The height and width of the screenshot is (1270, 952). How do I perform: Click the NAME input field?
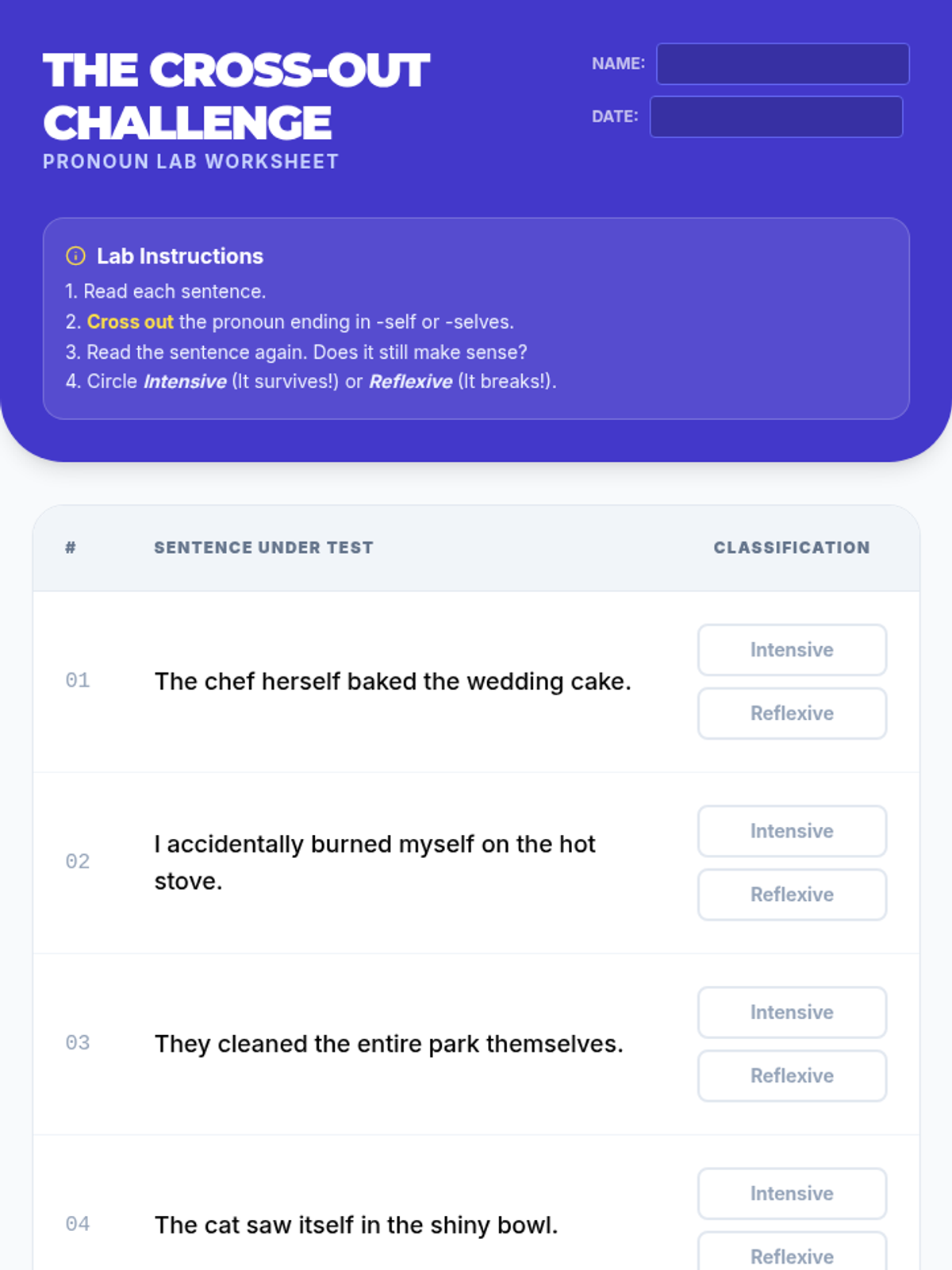coord(782,63)
